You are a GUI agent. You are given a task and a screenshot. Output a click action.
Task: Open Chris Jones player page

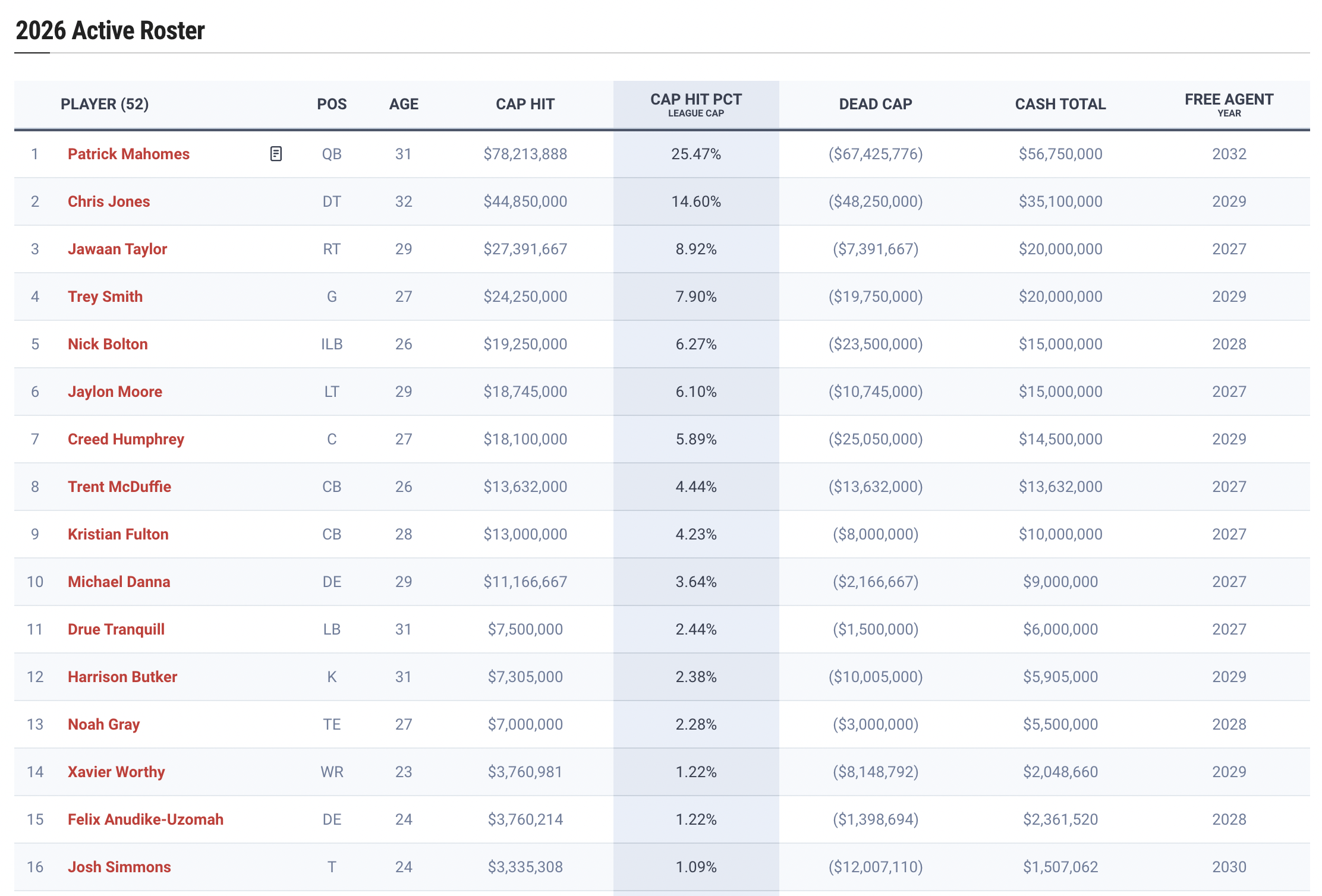[109, 201]
